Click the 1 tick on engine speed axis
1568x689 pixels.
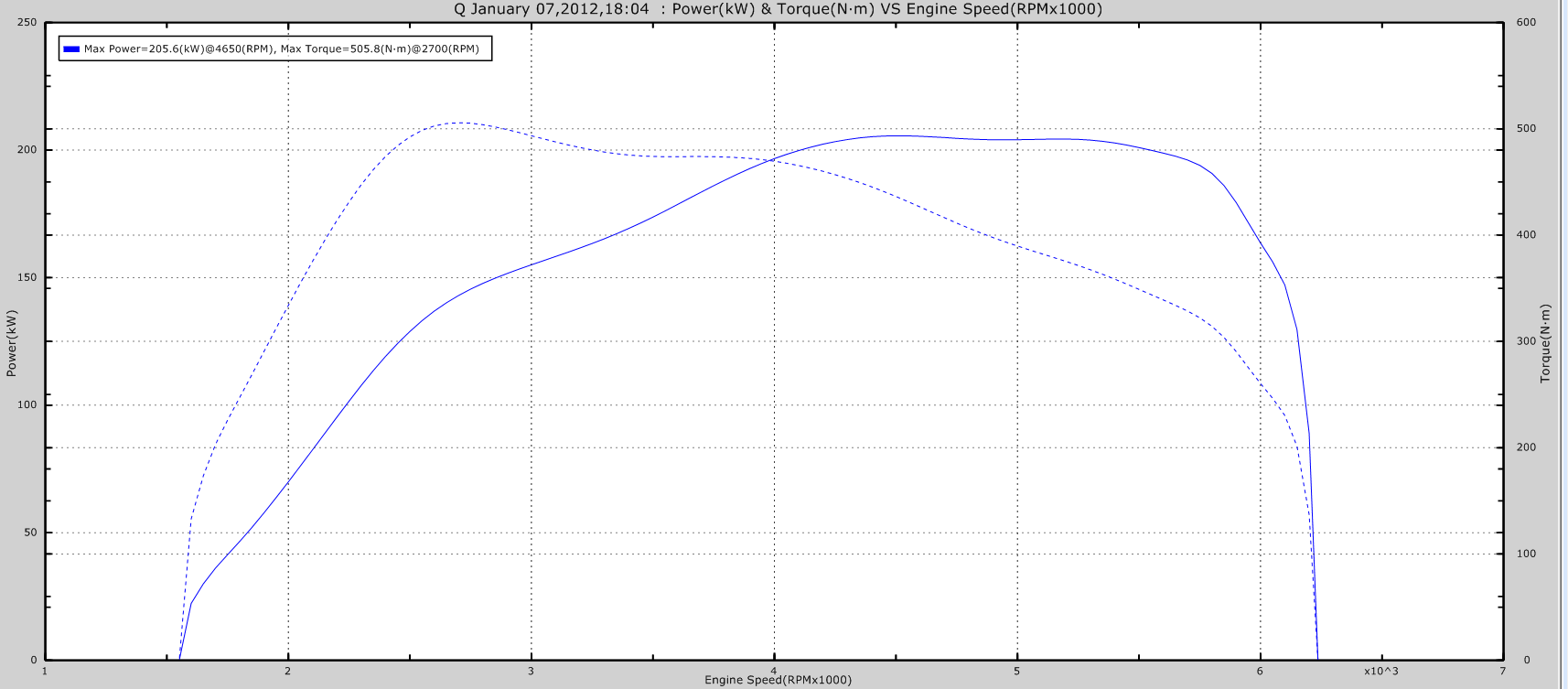[45, 672]
